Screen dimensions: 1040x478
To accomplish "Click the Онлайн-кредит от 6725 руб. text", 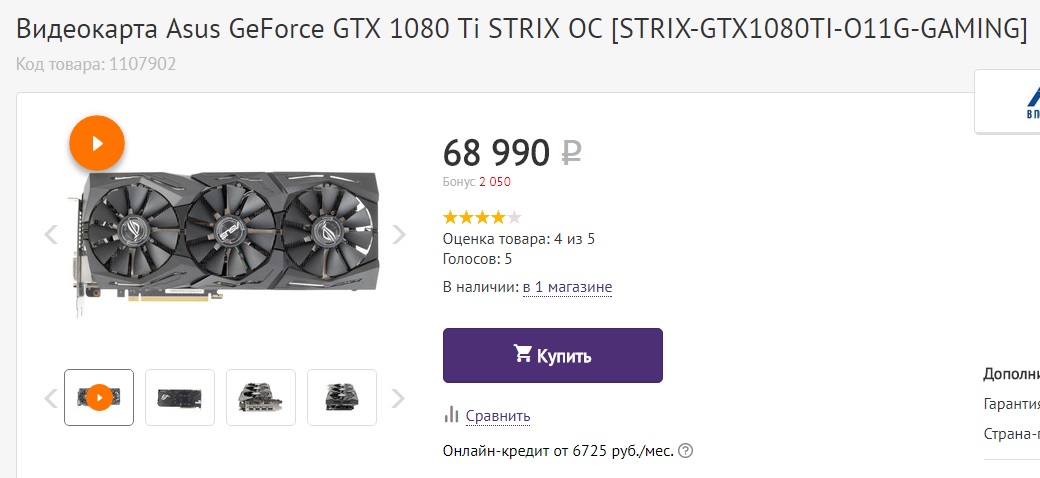I will click(558, 450).
